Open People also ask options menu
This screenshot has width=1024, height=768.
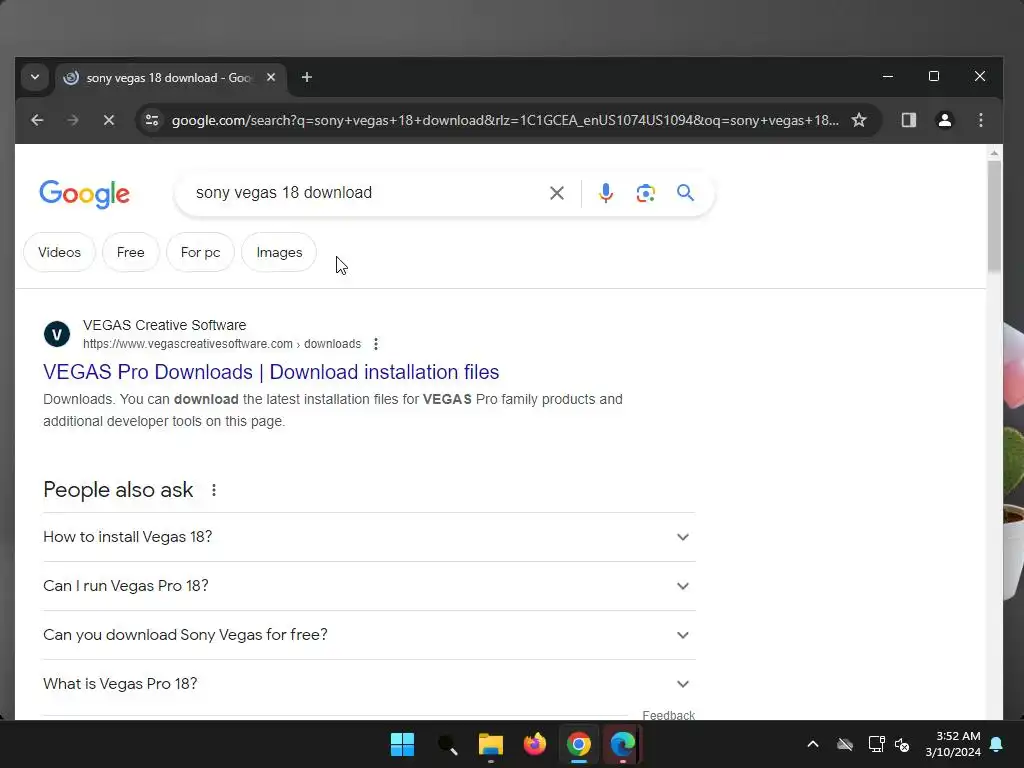214,490
